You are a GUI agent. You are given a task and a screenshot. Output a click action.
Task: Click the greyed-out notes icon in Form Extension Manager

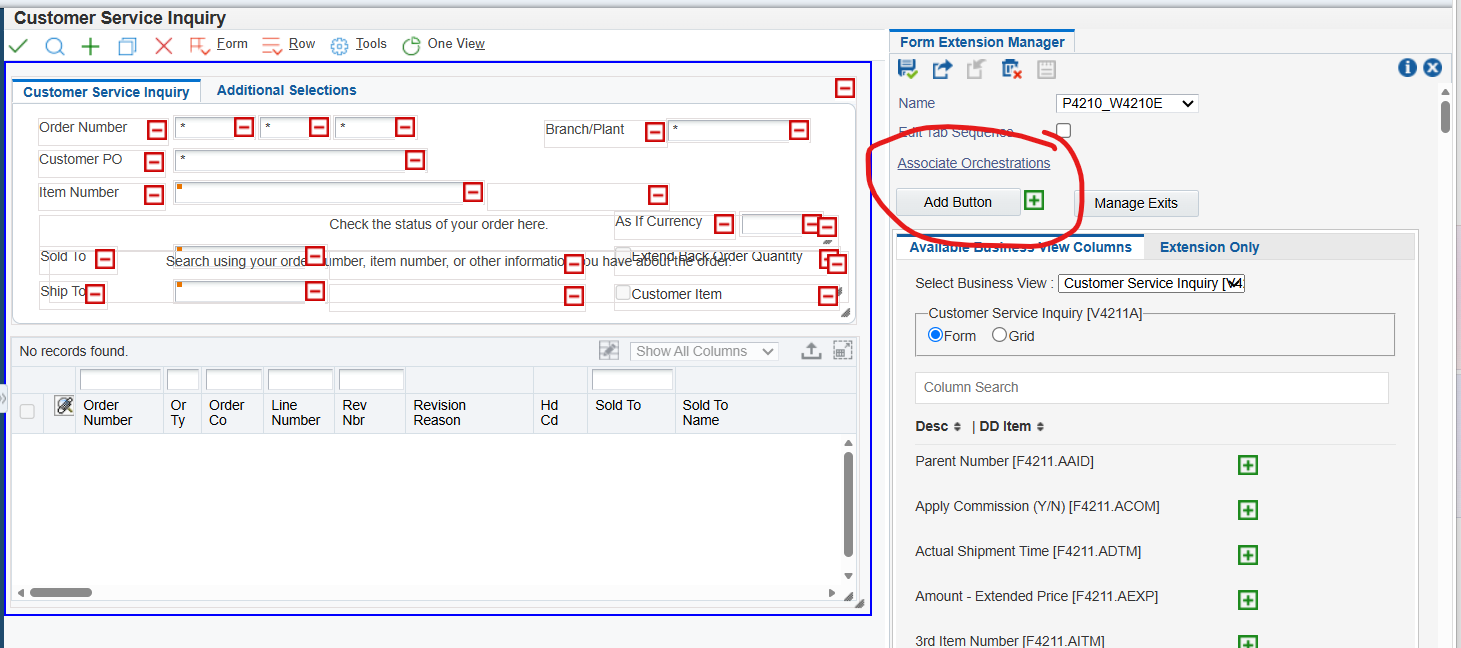1046,69
